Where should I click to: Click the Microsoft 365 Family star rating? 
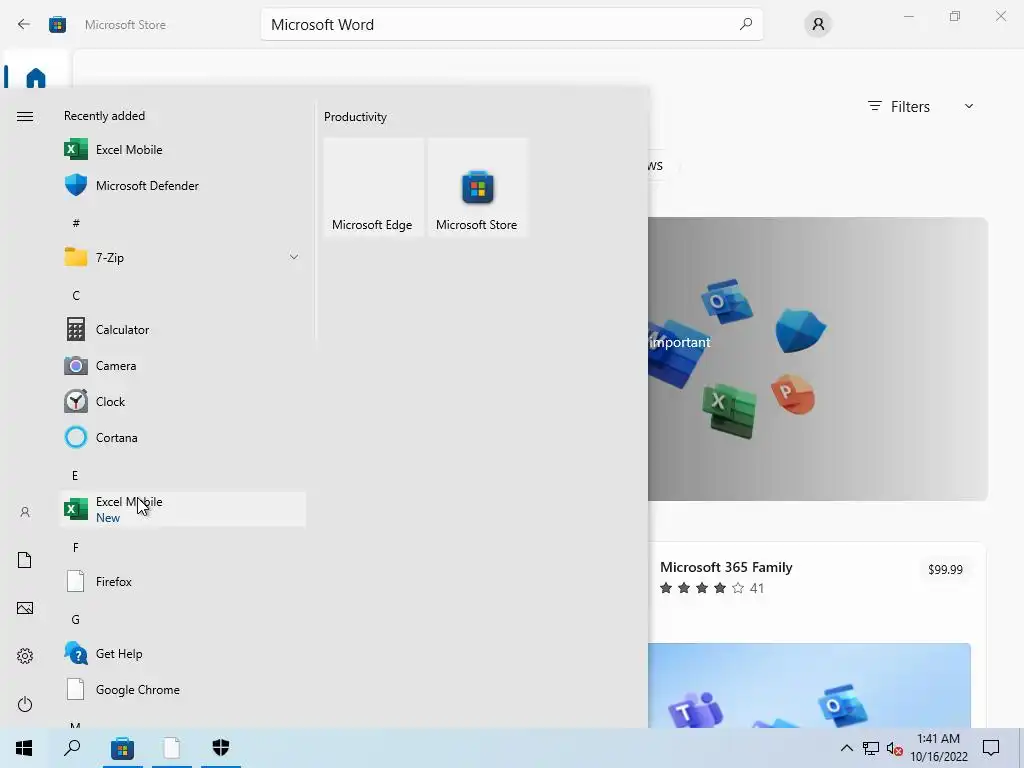click(x=712, y=588)
